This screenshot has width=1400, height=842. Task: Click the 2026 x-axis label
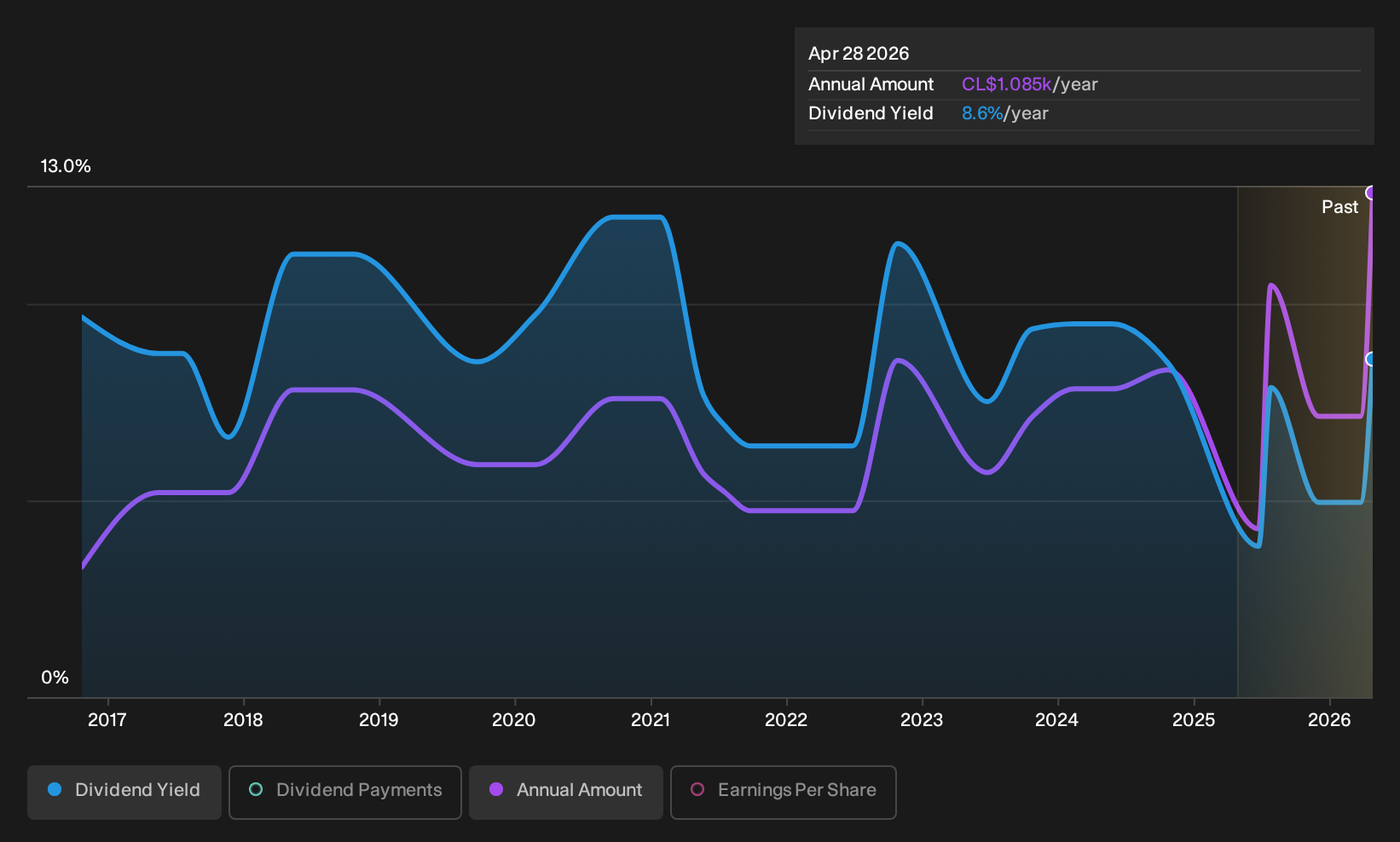(1329, 720)
